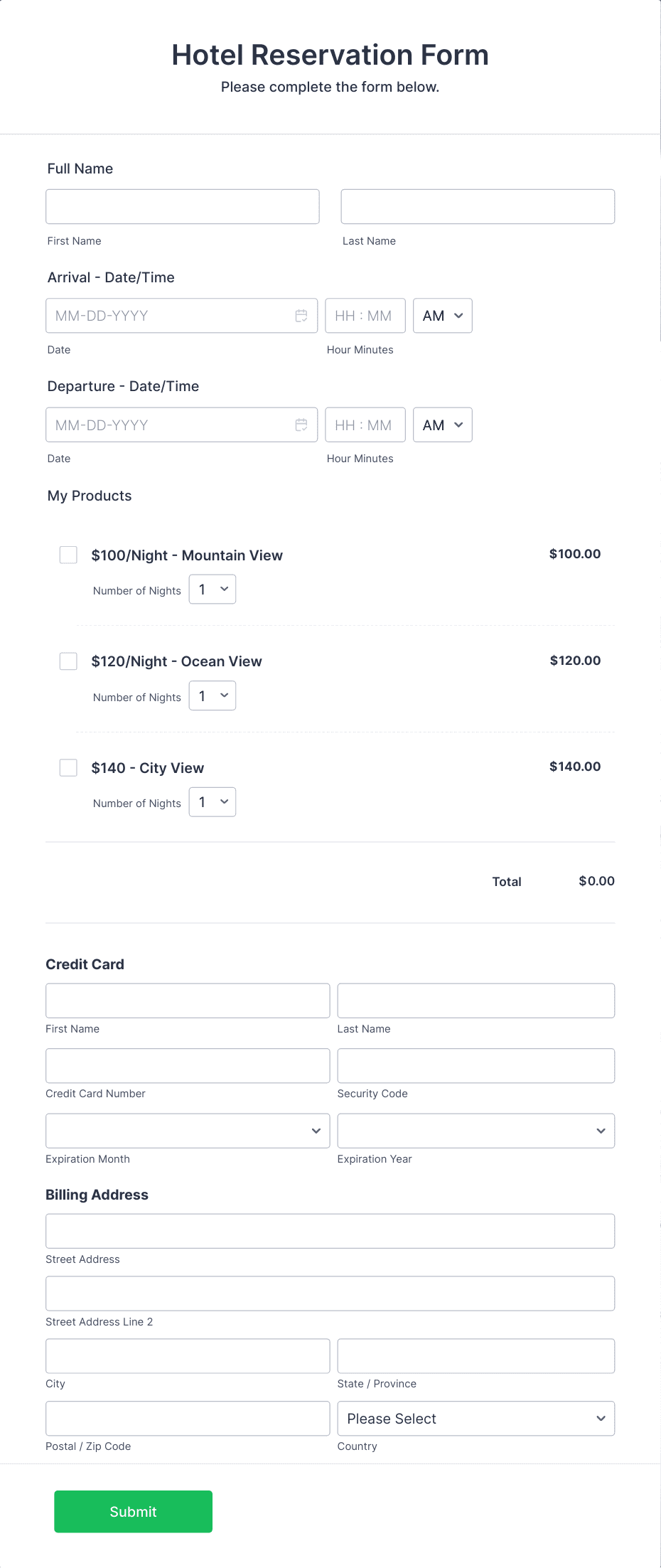The height and width of the screenshot is (1568, 661).
Task: Focus the Full Name First Name field
Action: pos(183,206)
